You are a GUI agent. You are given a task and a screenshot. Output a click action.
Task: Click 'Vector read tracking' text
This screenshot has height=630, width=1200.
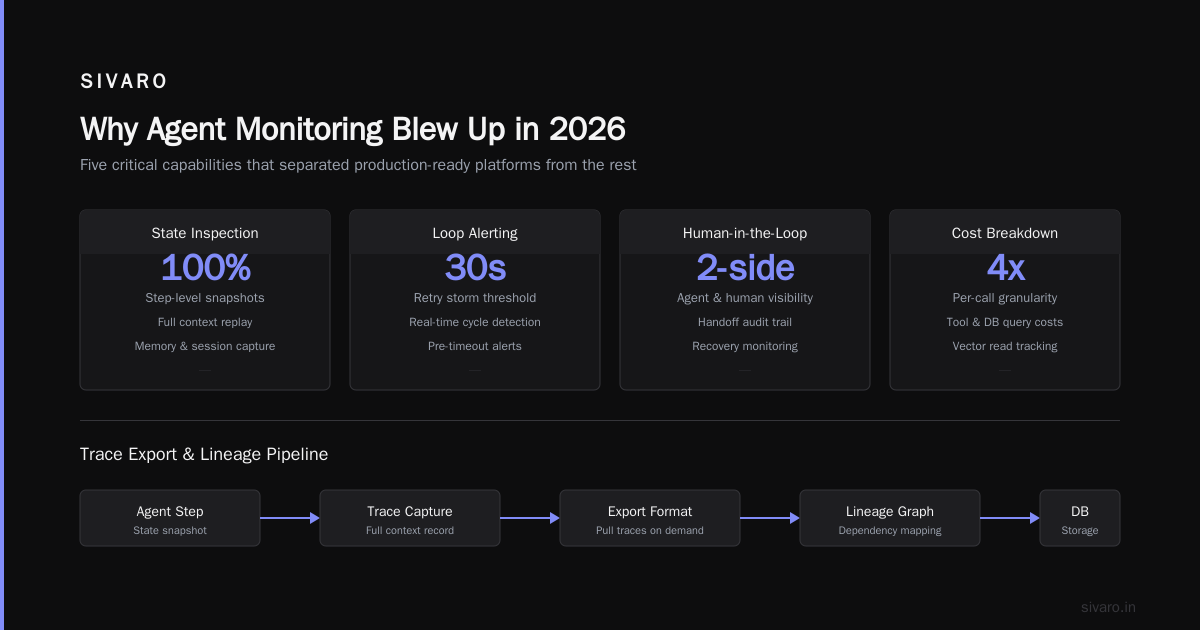pyautogui.click(x=1005, y=346)
